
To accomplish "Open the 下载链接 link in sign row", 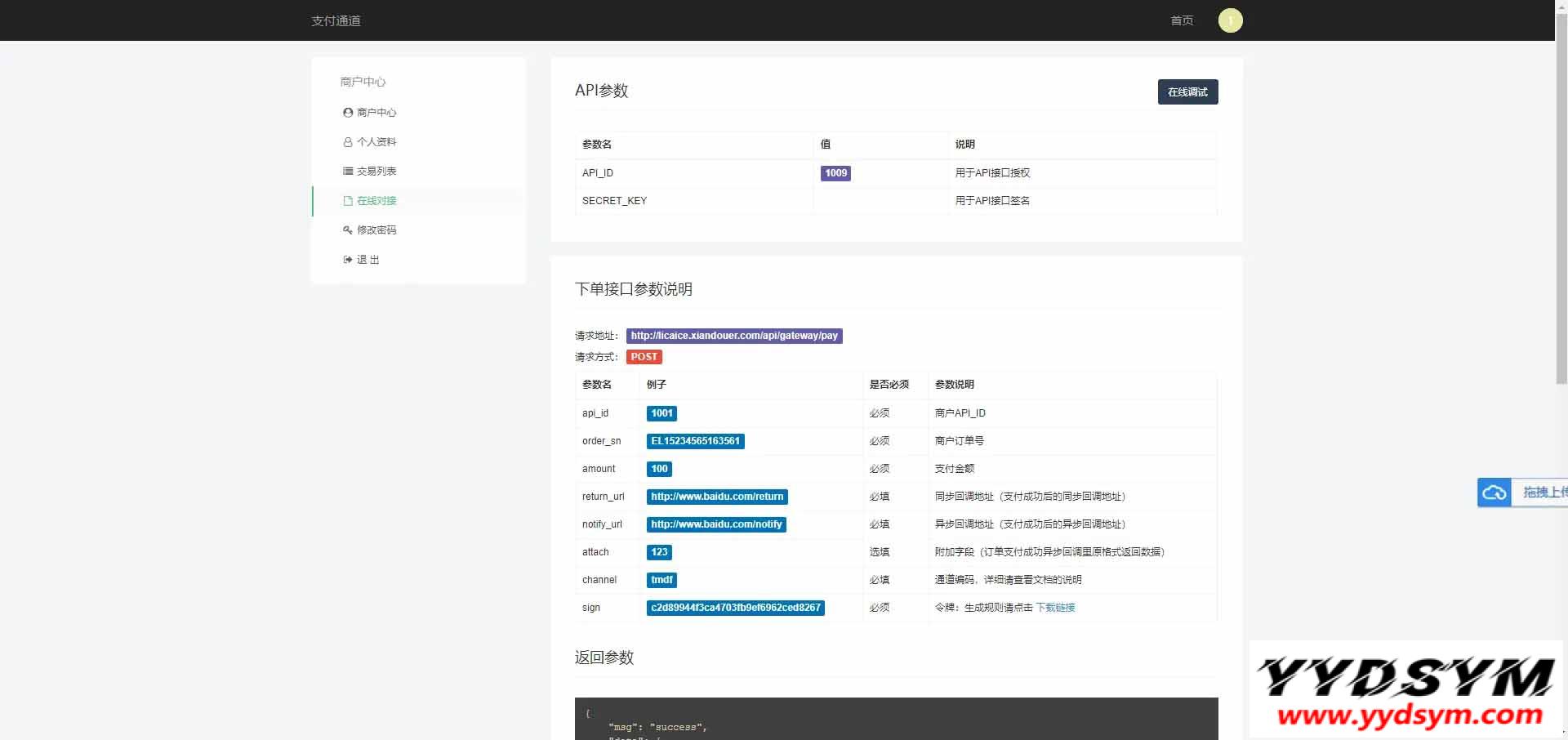I will pyautogui.click(x=1055, y=608).
